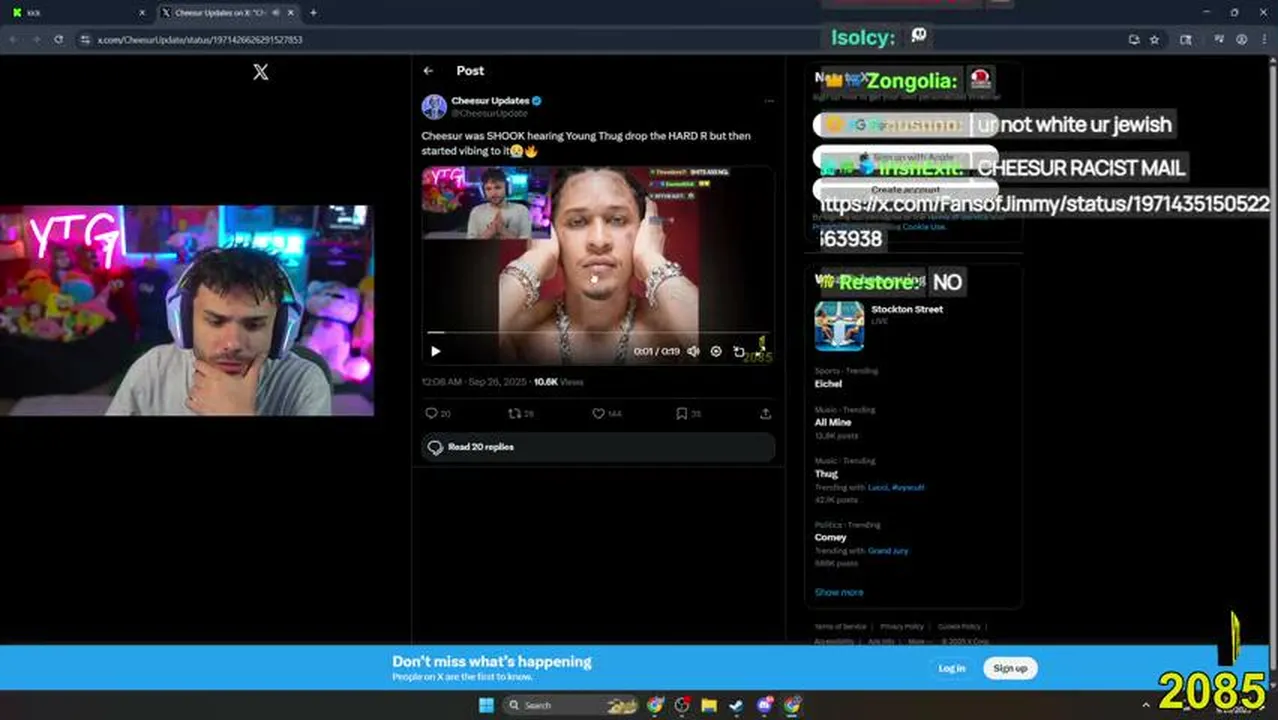
Task: Click the Grand Jury trending link
Action: point(888,551)
